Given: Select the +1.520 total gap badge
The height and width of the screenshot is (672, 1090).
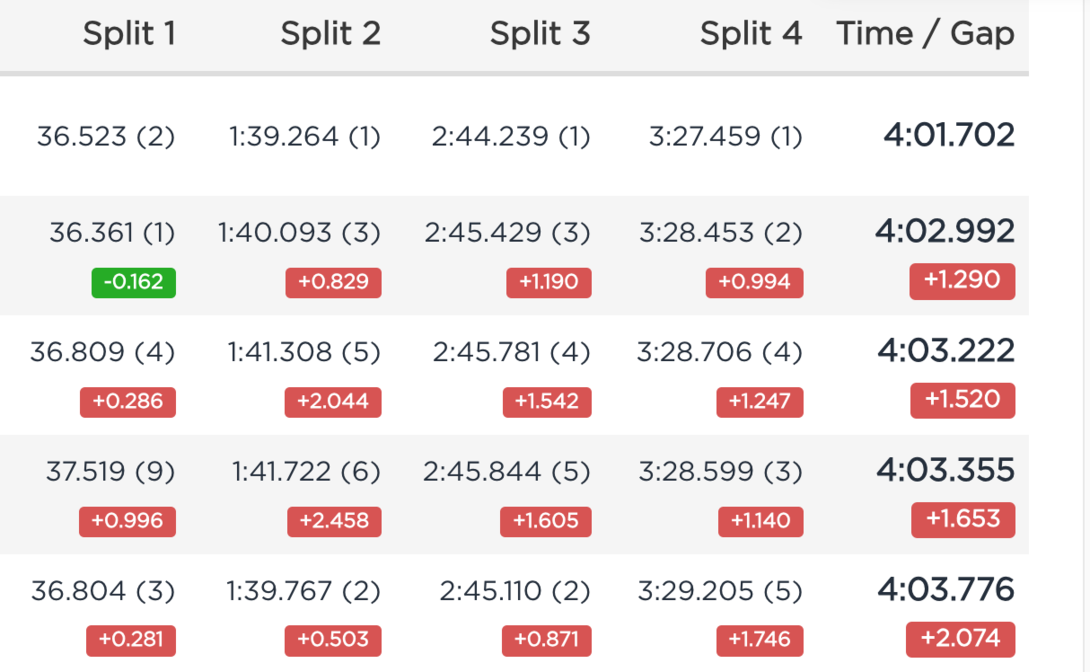Looking at the screenshot, I should 962,400.
